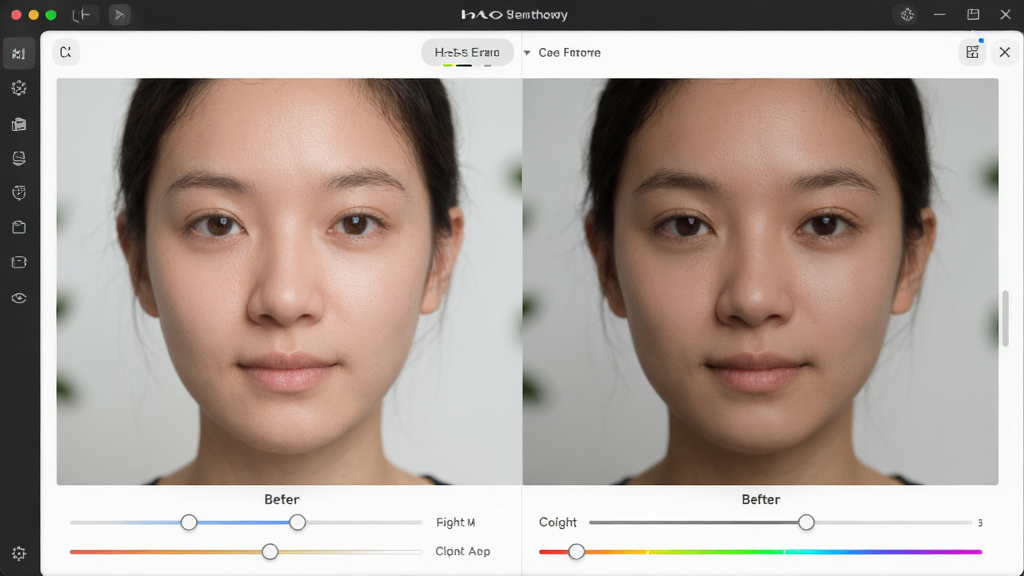The width and height of the screenshot is (1024, 576).
Task: Click the left handle of Fight M slider
Action: pos(189,522)
